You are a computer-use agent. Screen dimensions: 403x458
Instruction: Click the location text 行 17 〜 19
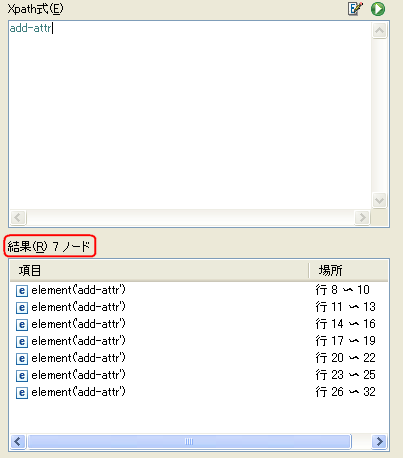[345, 341]
